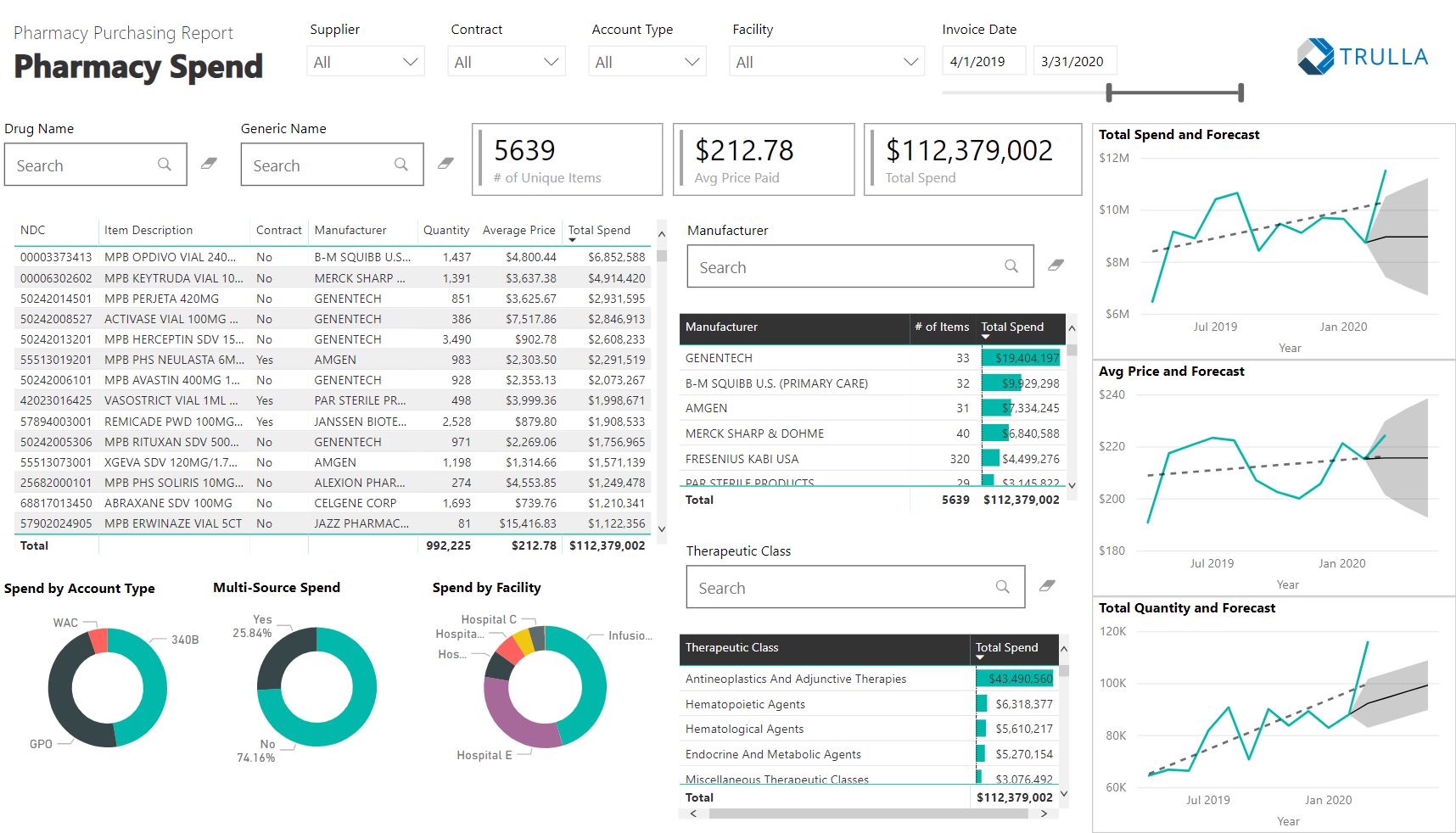Select MERCK SHARP & DOHME manufacturer row
Viewport: 1456px width, 833px height.
(x=872, y=433)
